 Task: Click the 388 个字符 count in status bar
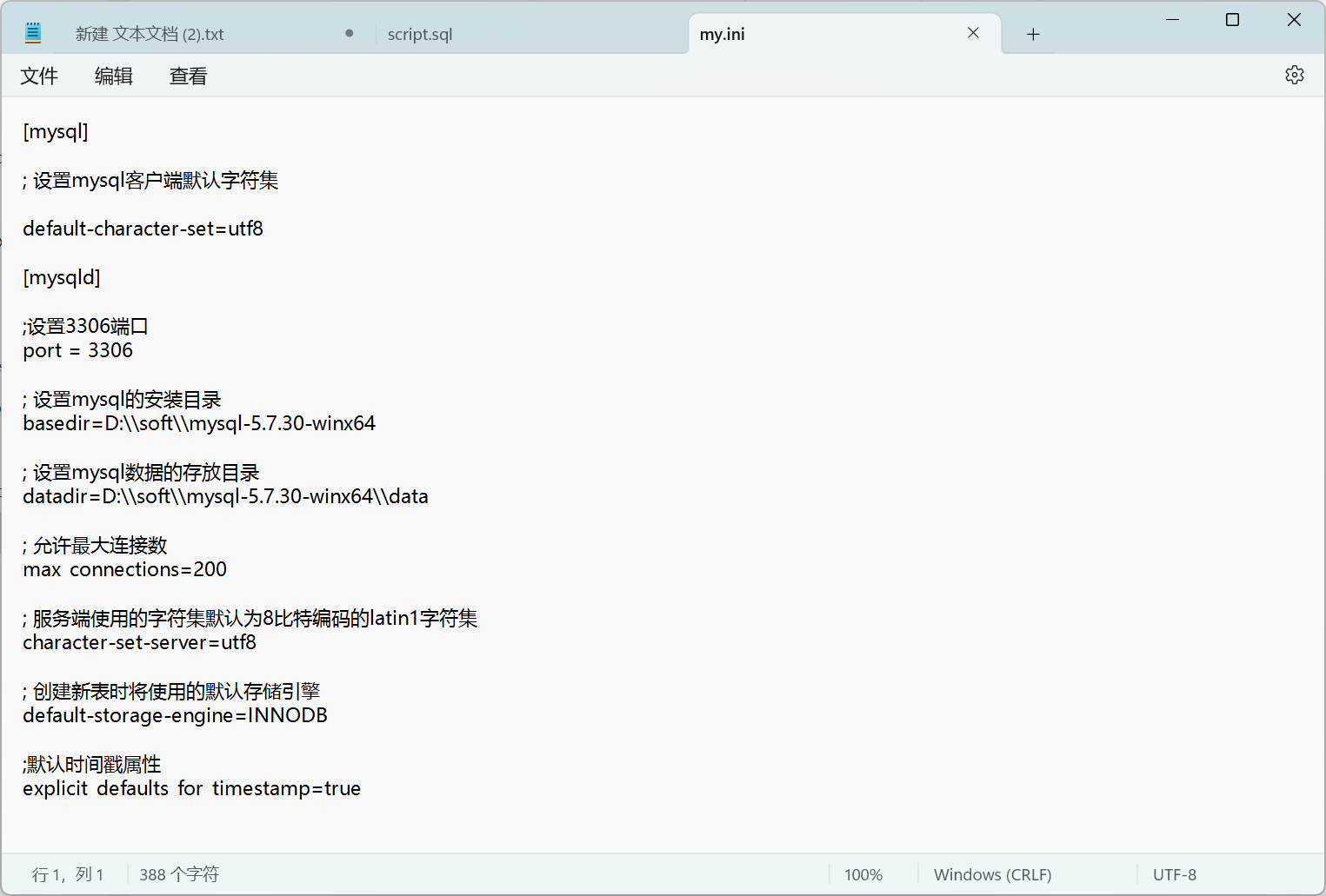tap(179, 874)
